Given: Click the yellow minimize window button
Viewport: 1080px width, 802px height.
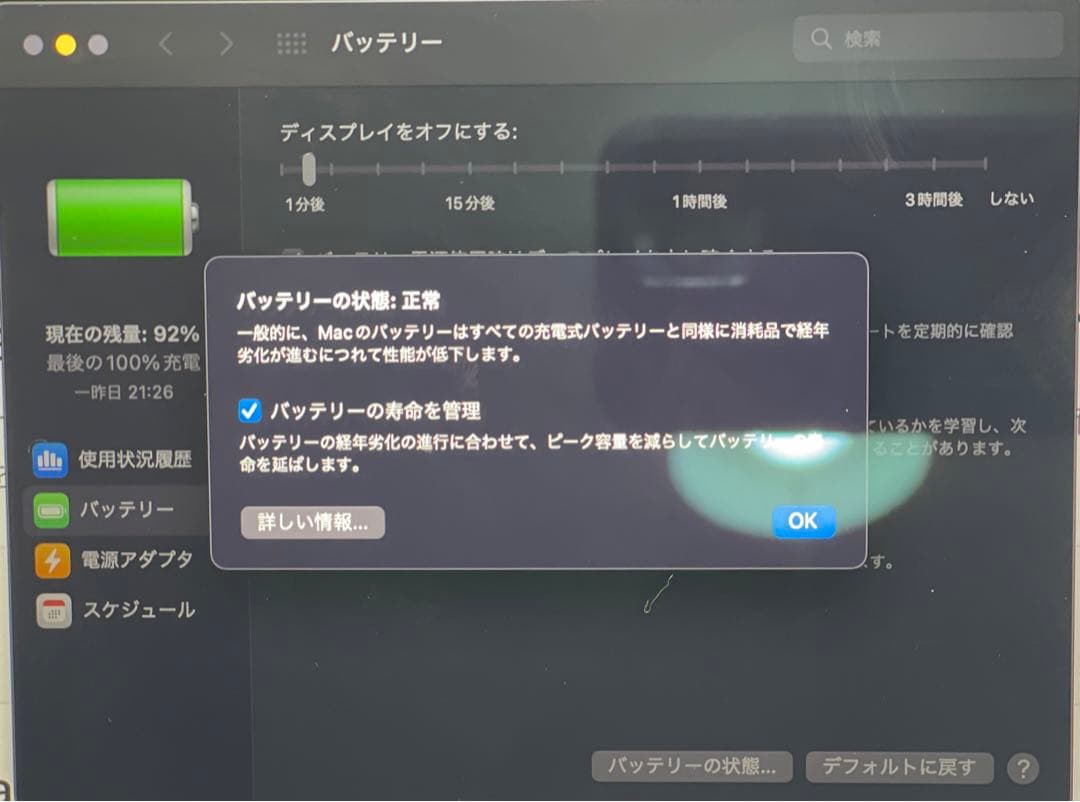Looking at the screenshot, I should (65, 45).
